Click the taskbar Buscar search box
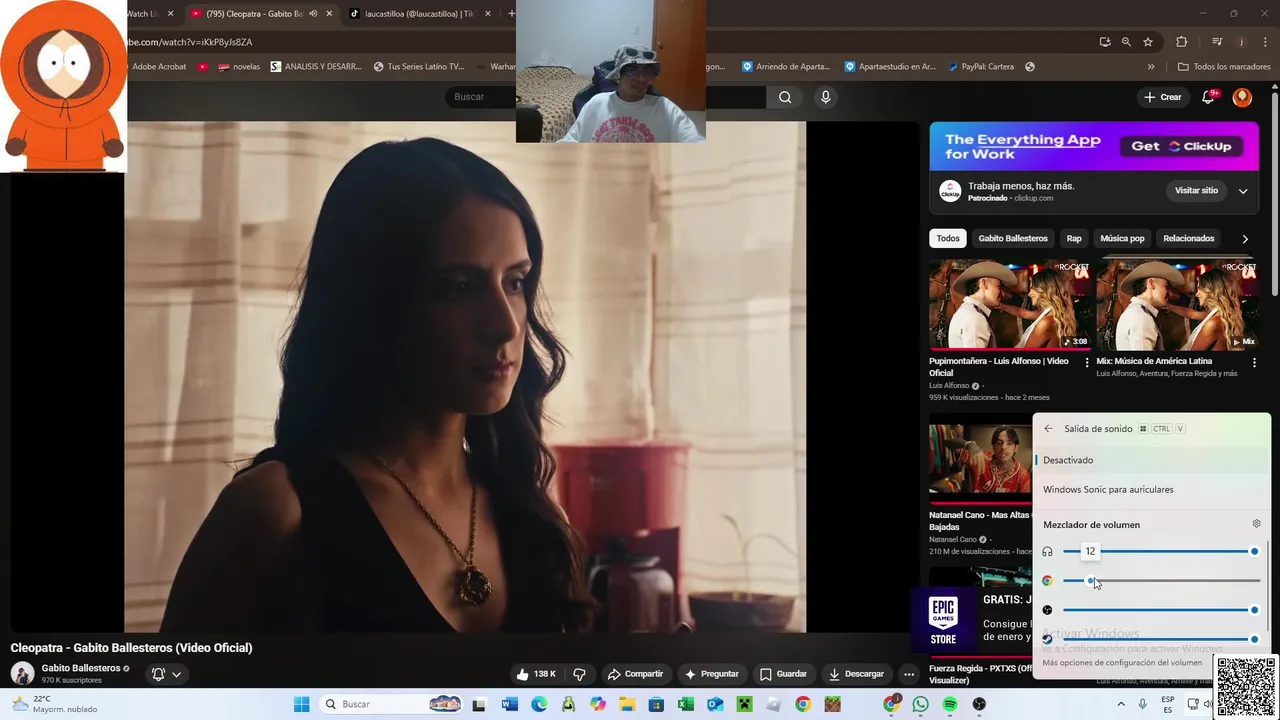Image resolution: width=1280 pixels, height=720 pixels. pos(392,704)
